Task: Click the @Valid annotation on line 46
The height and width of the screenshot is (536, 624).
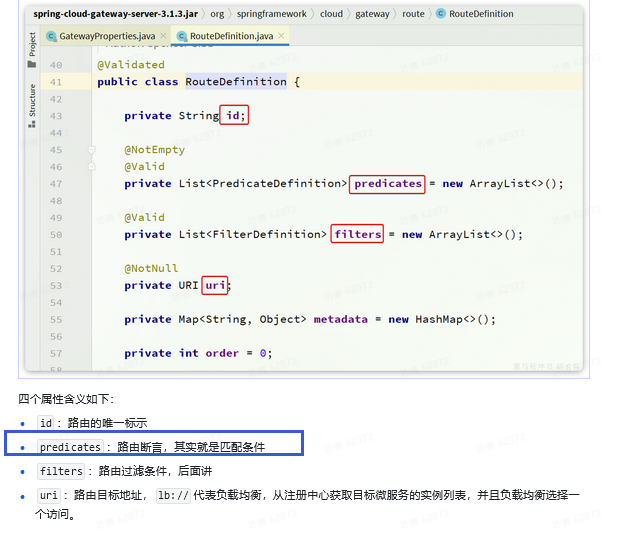Action: click(x=144, y=166)
